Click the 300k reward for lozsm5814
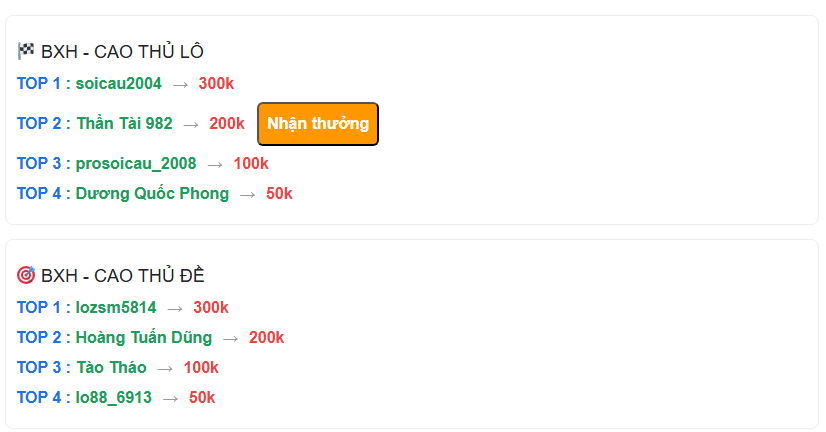The height and width of the screenshot is (432, 826). point(211,307)
